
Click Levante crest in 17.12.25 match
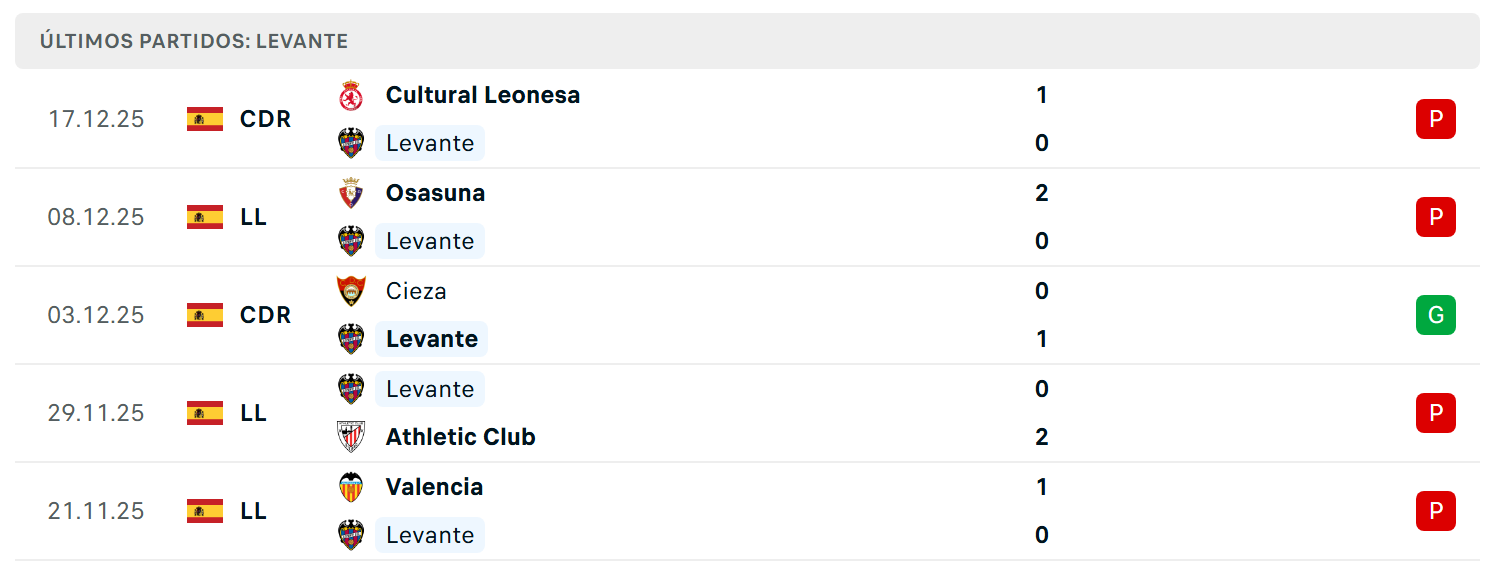(x=351, y=143)
